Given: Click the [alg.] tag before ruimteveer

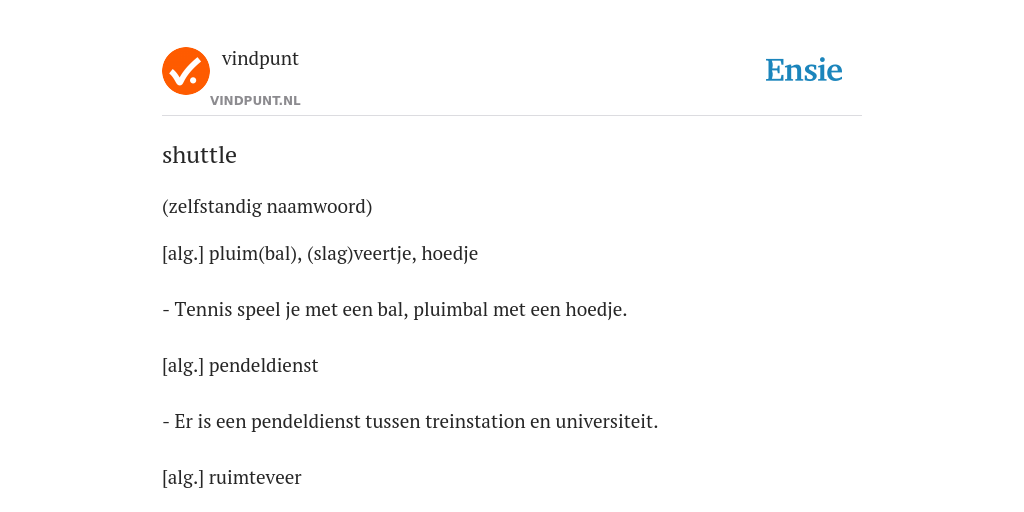Looking at the screenshot, I should pyautogui.click(x=183, y=478).
